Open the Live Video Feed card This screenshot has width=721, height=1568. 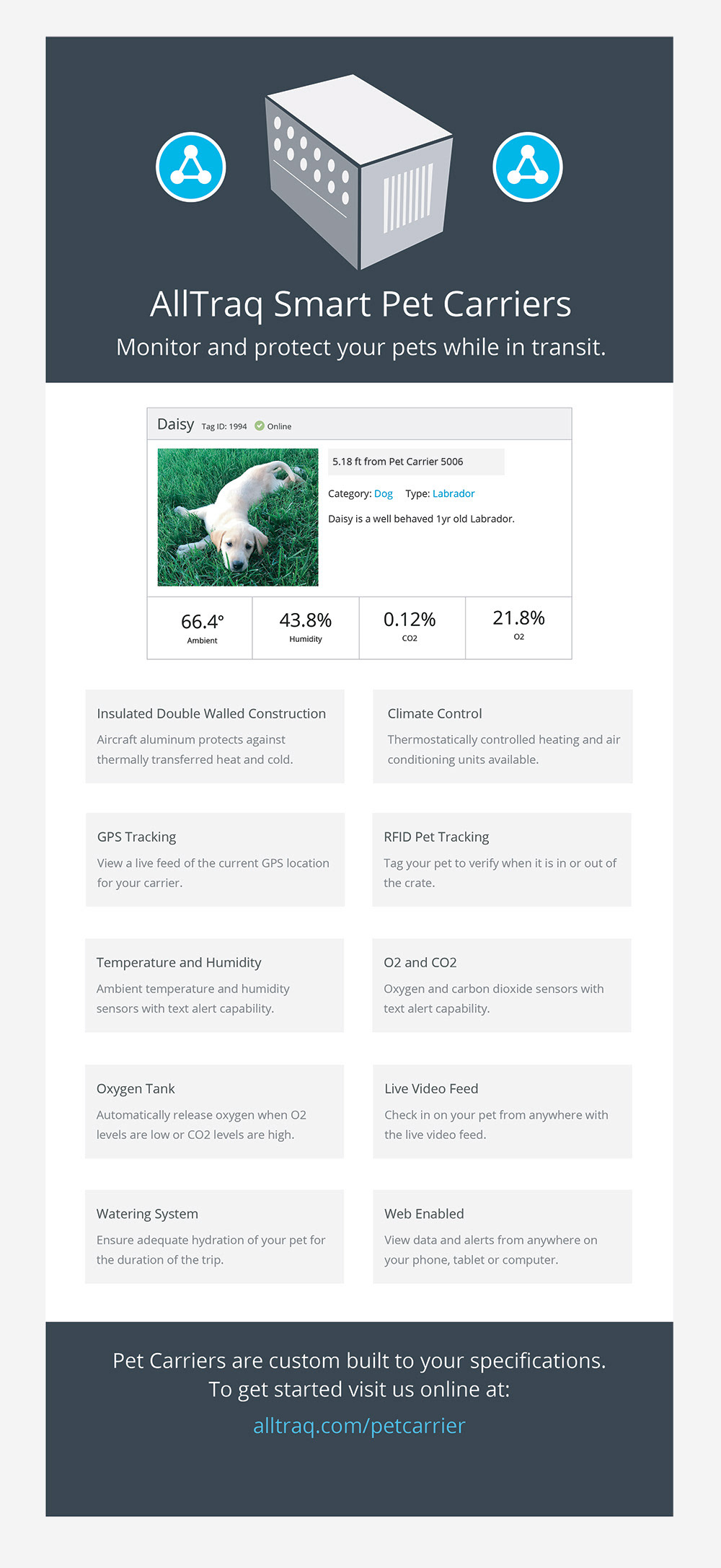click(503, 1111)
